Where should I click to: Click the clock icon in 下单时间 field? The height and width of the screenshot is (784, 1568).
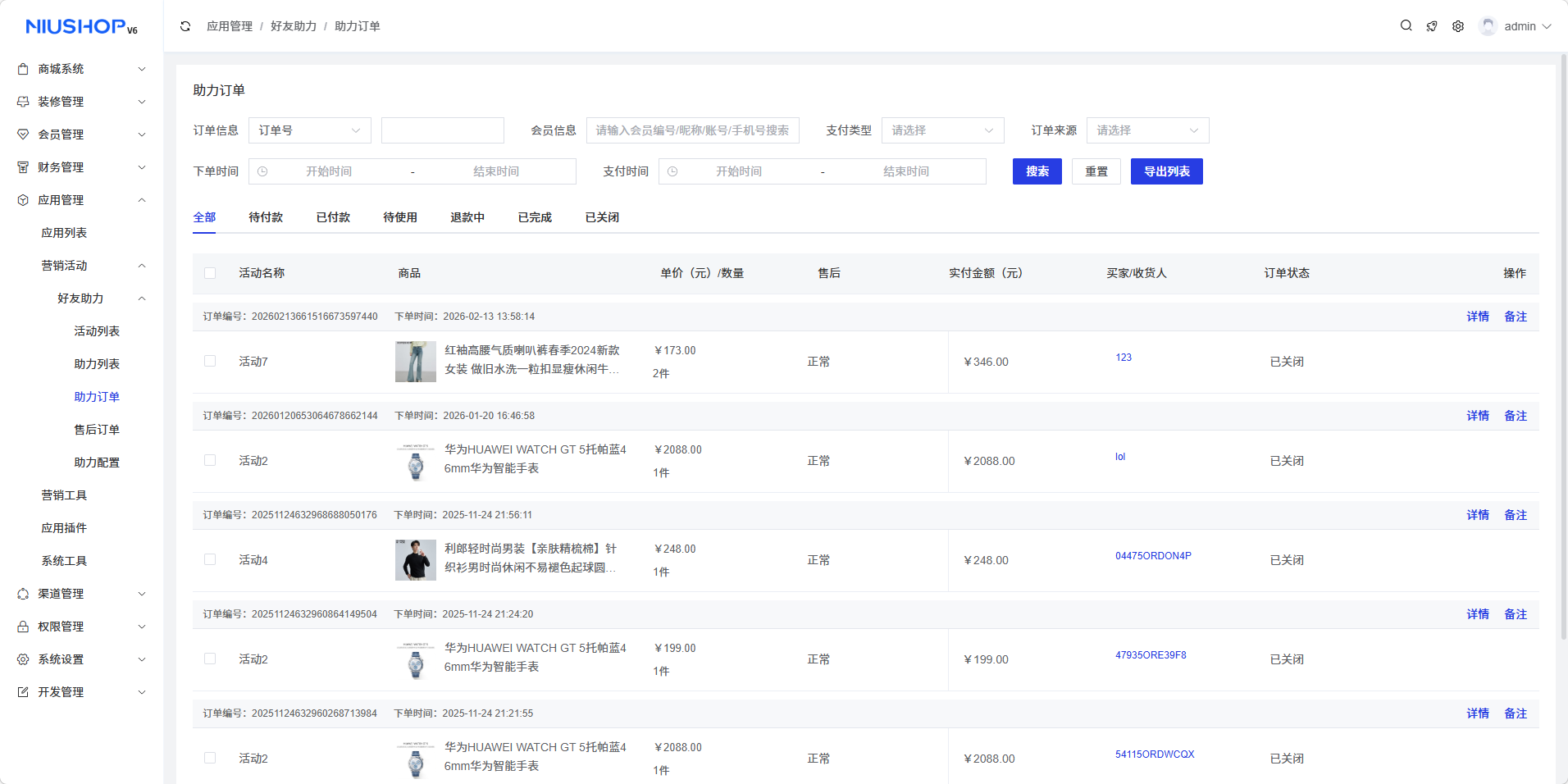click(x=262, y=171)
